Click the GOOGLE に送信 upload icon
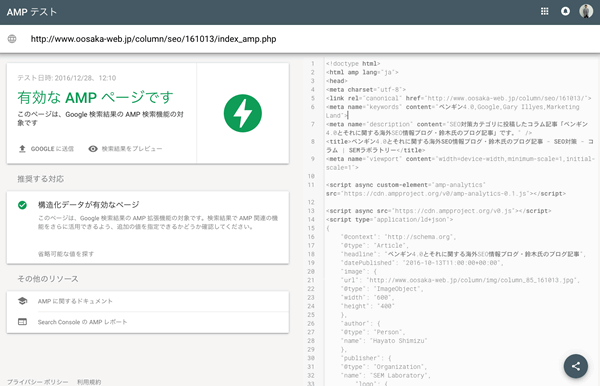Screen dimensions: 600x386 click(x=22, y=149)
